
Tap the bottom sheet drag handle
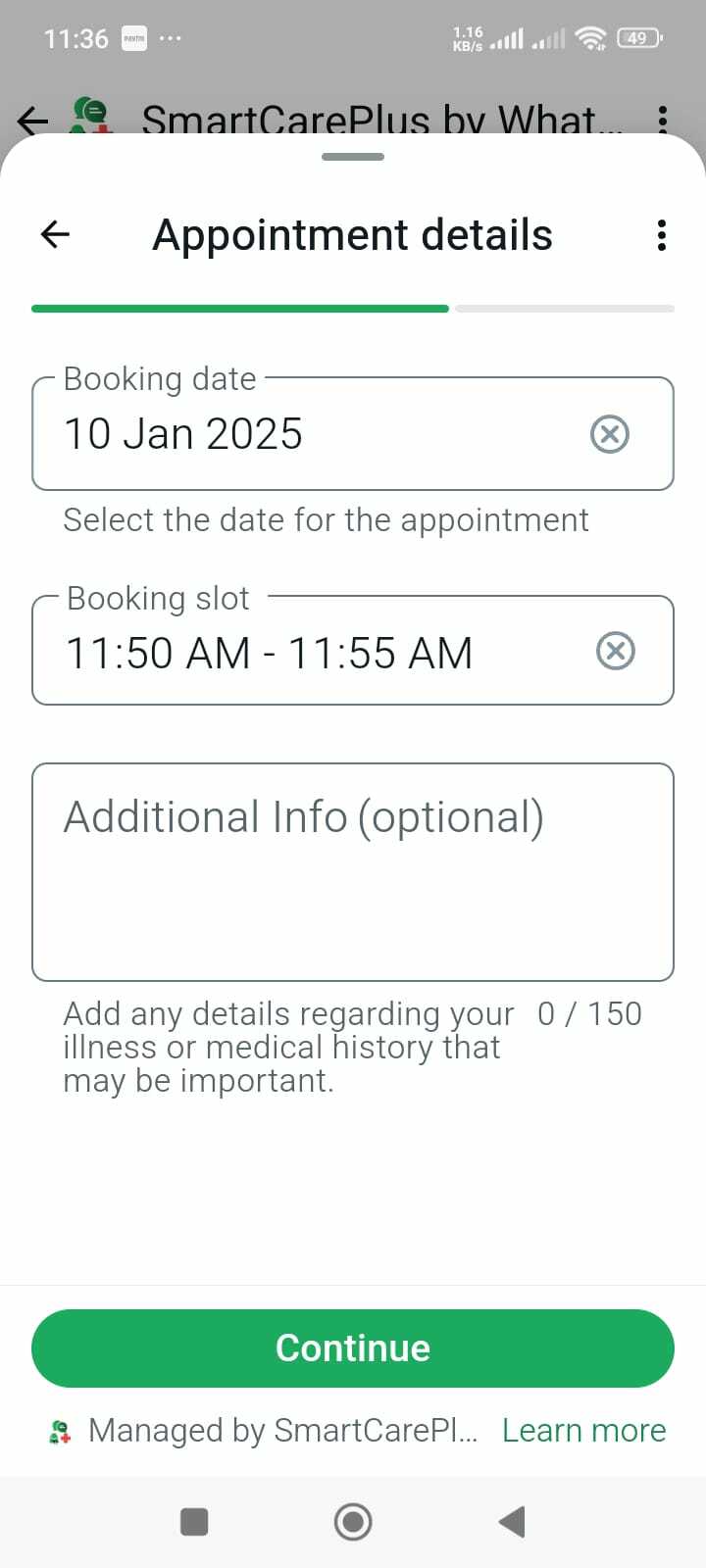353,157
